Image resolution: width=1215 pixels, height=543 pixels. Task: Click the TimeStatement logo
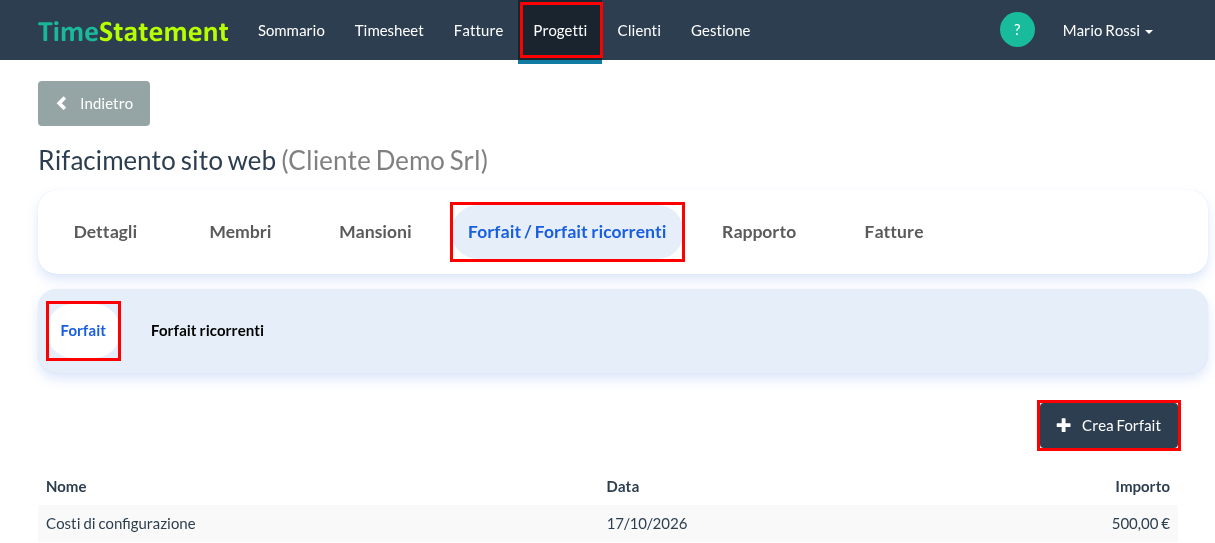tap(133, 31)
